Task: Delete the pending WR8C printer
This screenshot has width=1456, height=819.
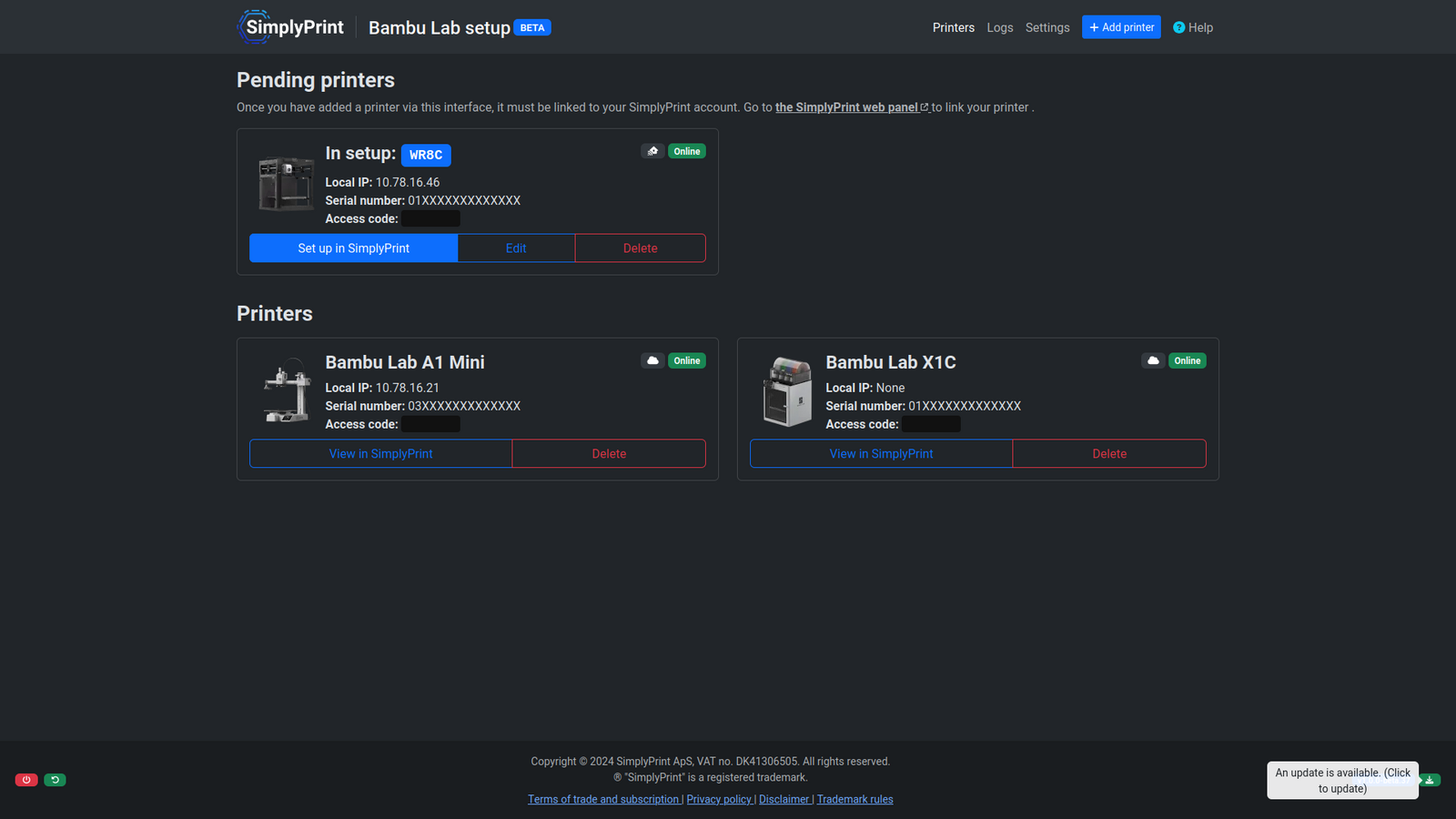Action: (641, 248)
